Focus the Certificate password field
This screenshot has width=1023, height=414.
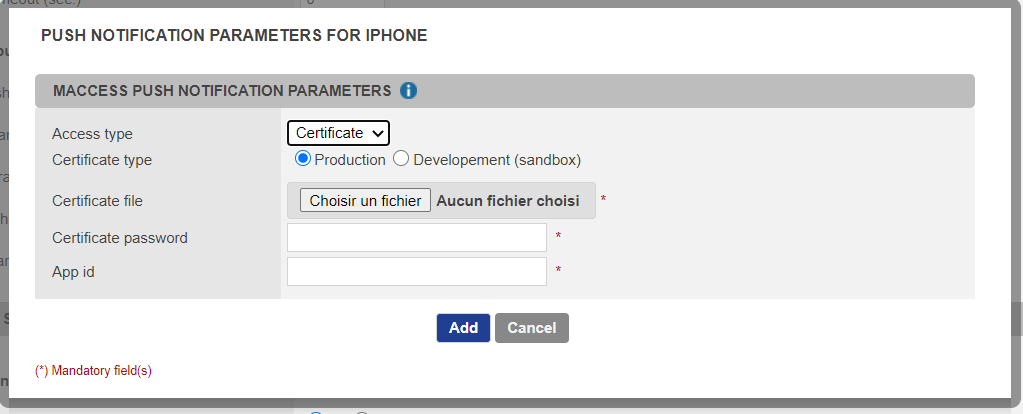pos(416,238)
